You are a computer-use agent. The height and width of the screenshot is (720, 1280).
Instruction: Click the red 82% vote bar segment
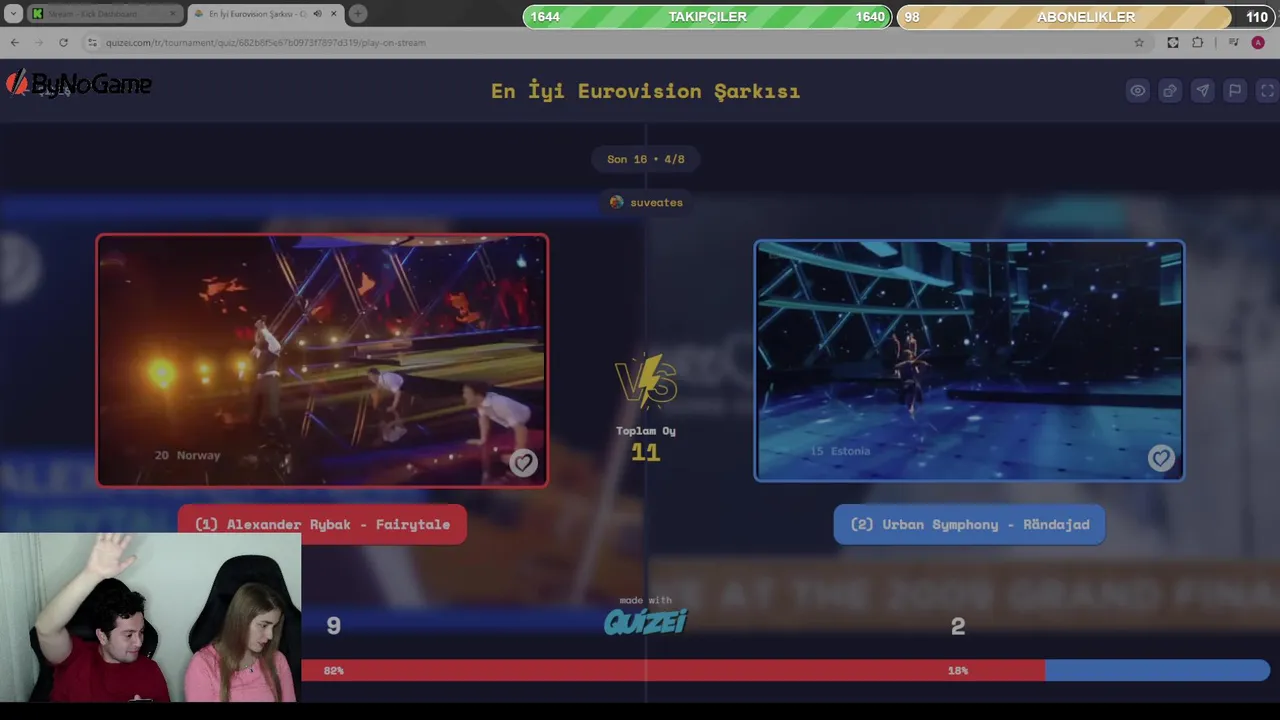tap(673, 670)
